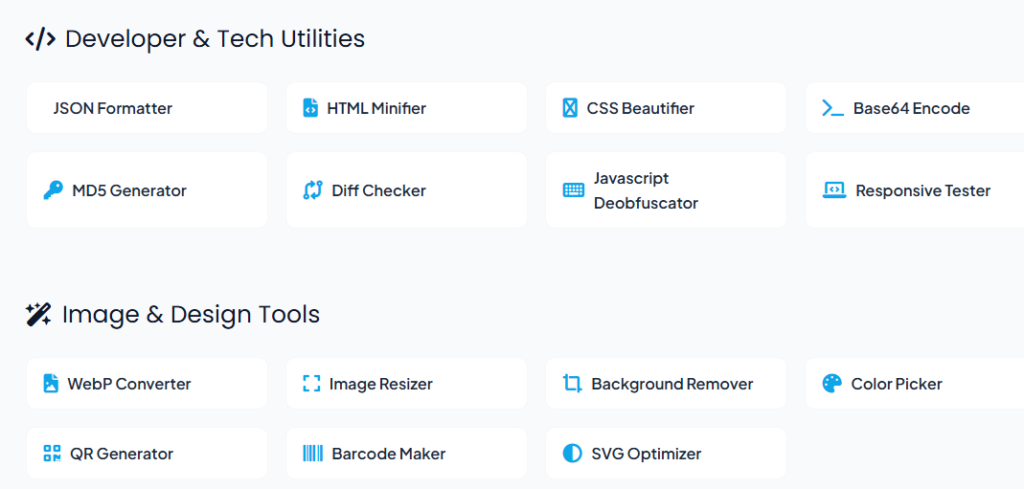This screenshot has height=489, width=1024.
Task: Select the Developer & Tech Utilities heading
Action: click(215, 39)
